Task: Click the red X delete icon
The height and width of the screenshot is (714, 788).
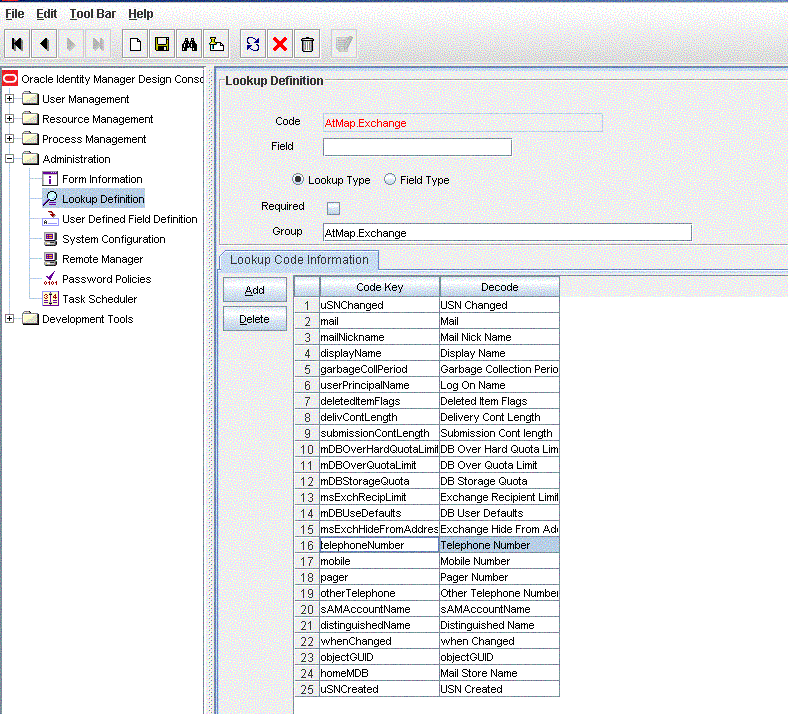Action: coord(280,44)
